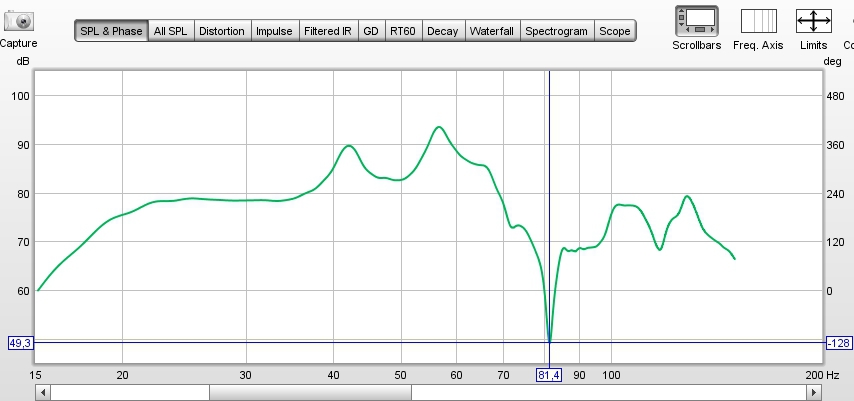854x401 pixels.
Task: Toggle the Scrollbars icon
Action: [x=697, y=20]
